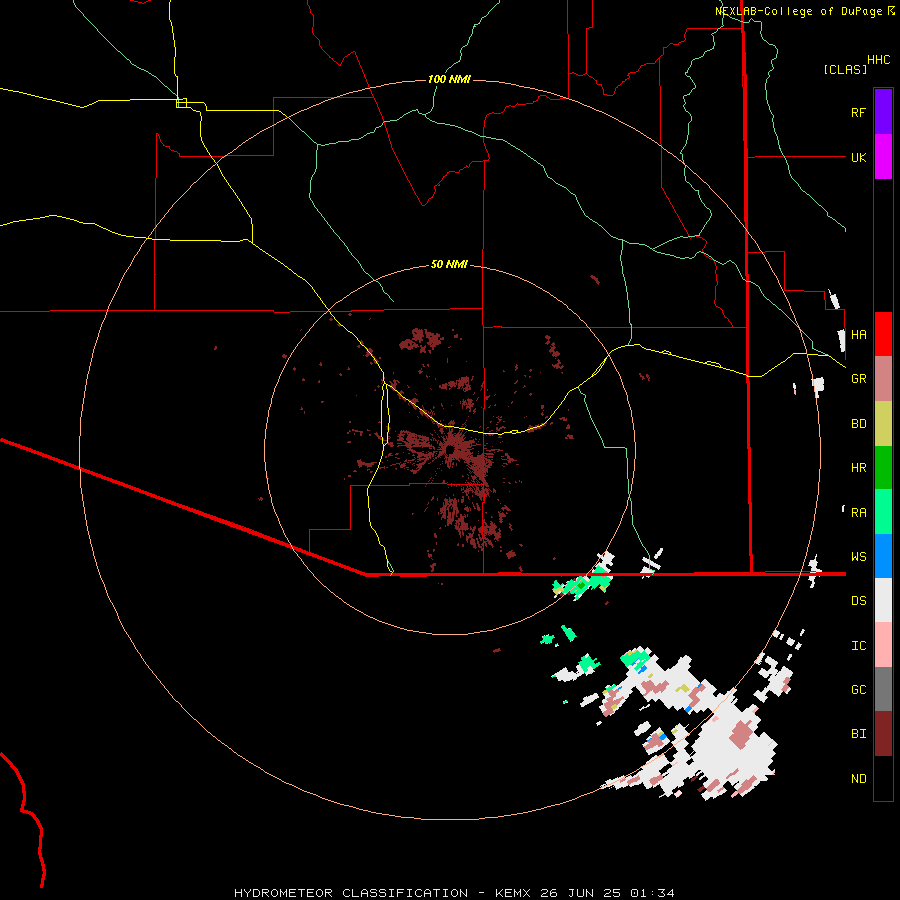Select the 'GC' legend label
The height and width of the screenshot is (900, 900).
858,690
